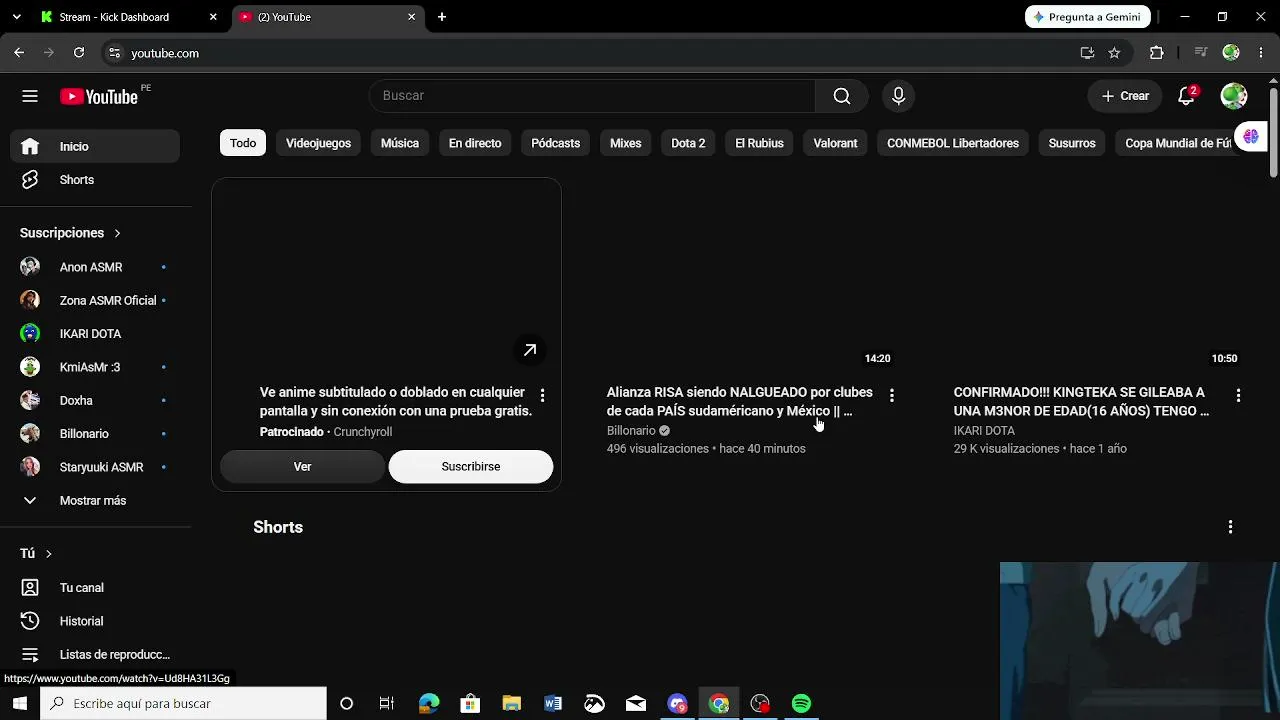Open Shorts in the sidebar

[x=96, y=180]
